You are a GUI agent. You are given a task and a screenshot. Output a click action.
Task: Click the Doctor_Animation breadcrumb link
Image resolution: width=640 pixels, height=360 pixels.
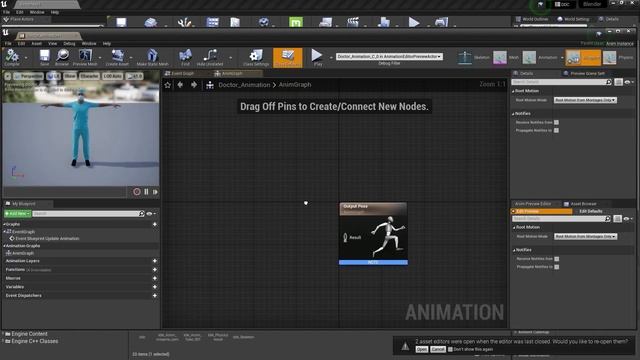point(244,85)
